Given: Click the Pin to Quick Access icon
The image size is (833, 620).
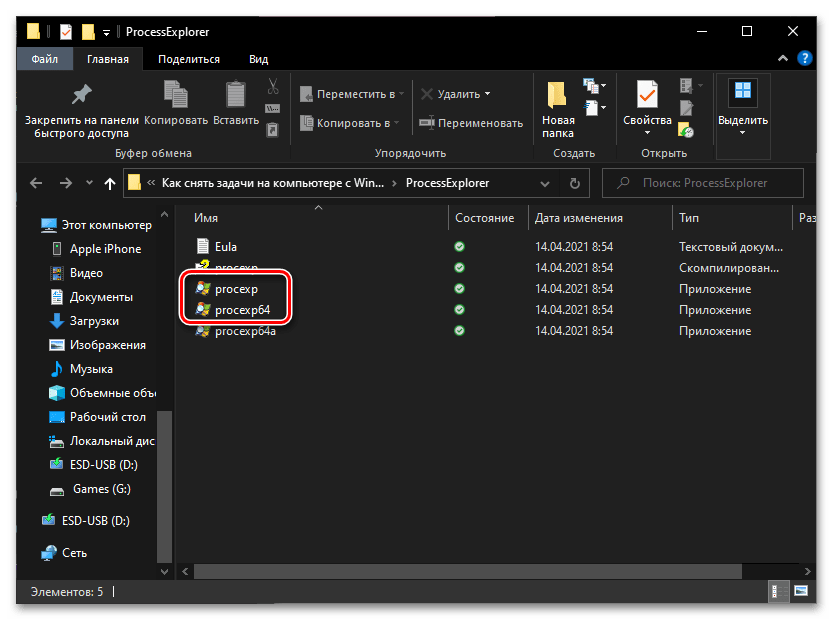Looking at the screenshot, I should [81, 96].
